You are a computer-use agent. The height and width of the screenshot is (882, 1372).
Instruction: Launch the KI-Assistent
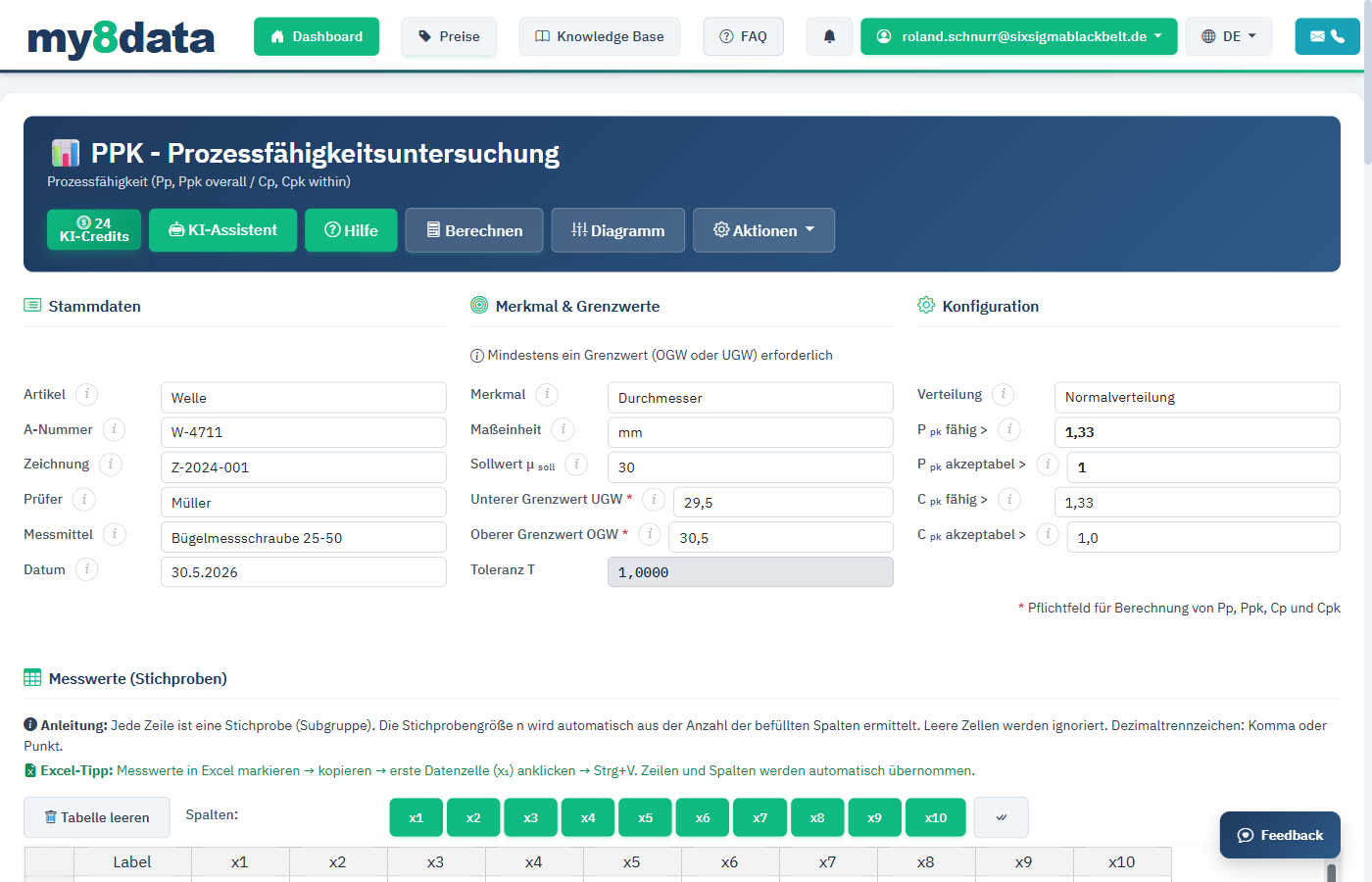[223, 230]
